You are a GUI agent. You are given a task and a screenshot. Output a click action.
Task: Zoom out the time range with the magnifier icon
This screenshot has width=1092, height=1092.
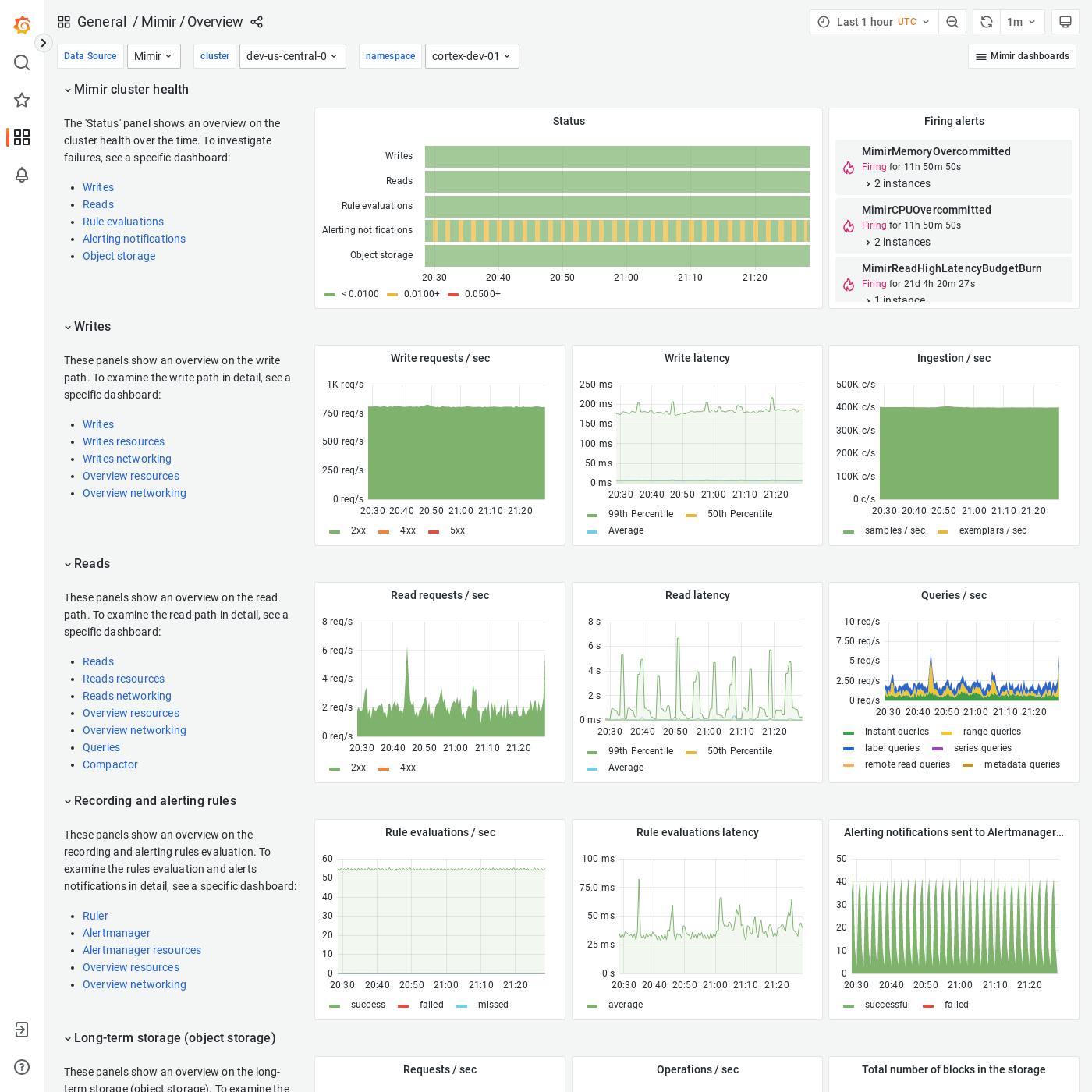[952, 22]
